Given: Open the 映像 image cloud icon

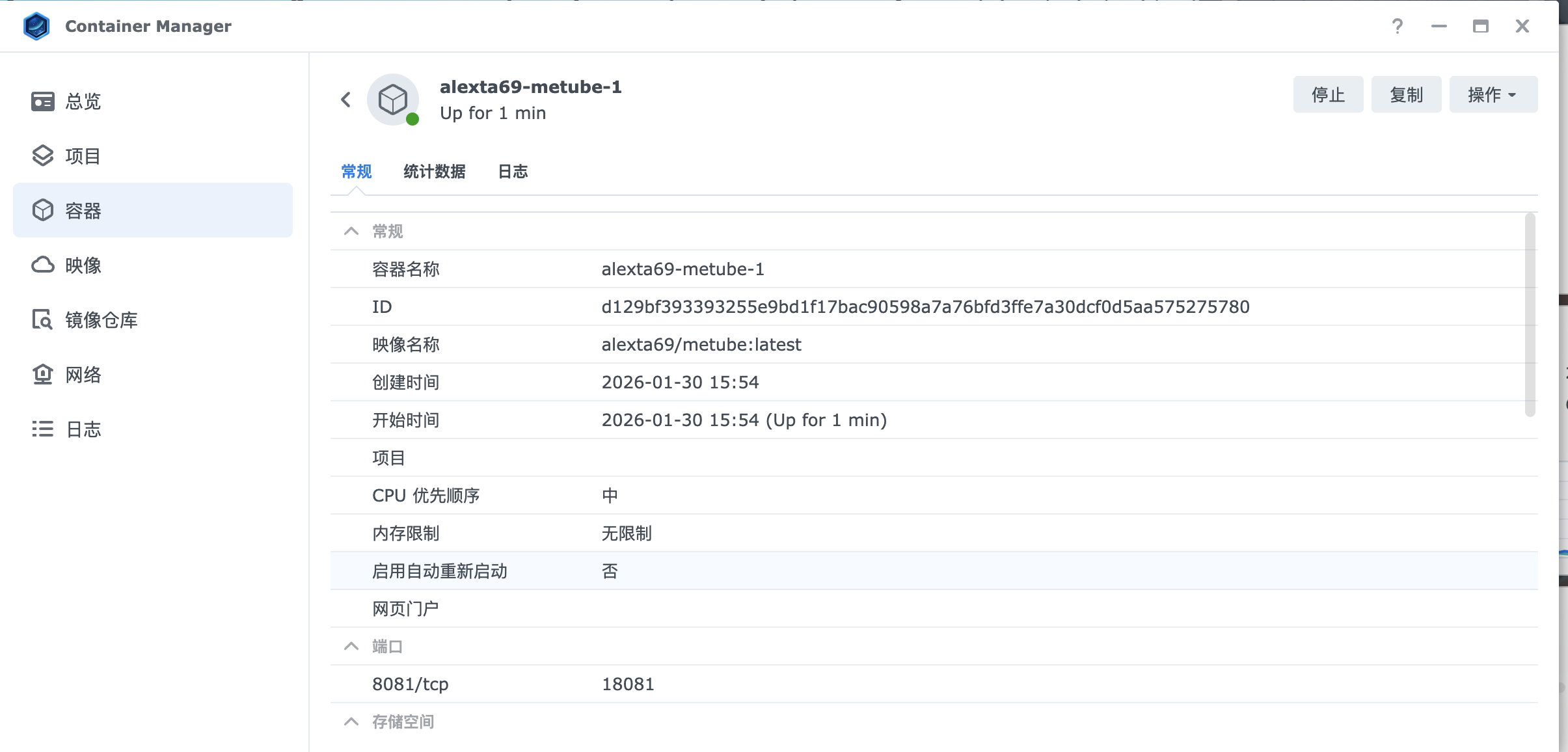Looking at the screenshot, I should (43, 265).
